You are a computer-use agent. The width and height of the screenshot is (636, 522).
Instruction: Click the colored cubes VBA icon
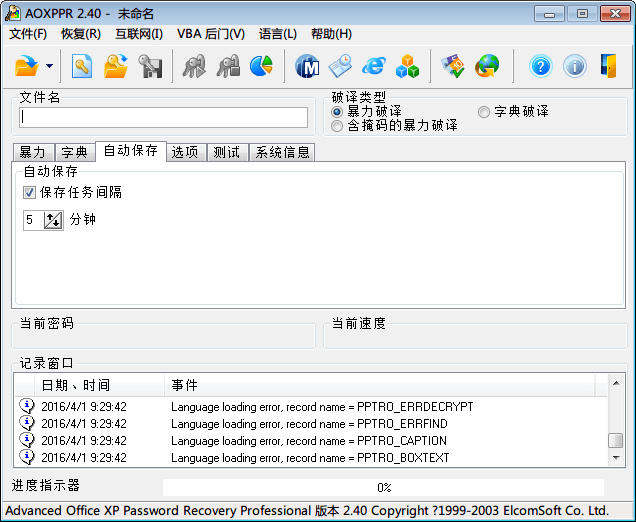pos(407,66)
